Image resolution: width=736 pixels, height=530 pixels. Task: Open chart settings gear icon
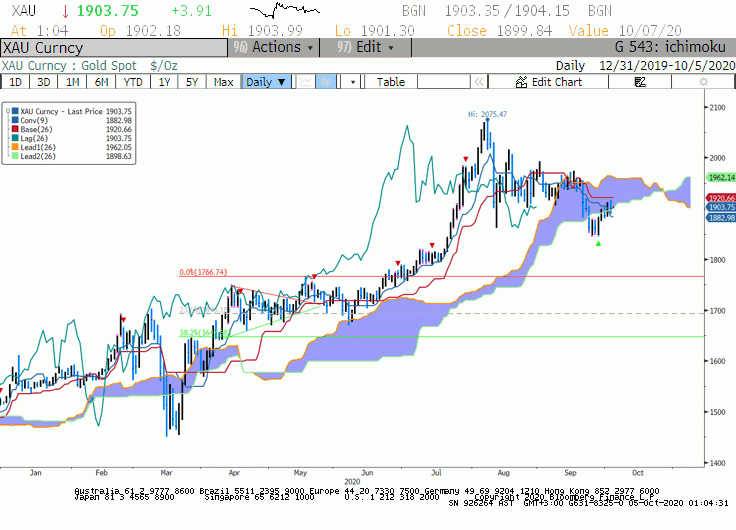(703, 82)
